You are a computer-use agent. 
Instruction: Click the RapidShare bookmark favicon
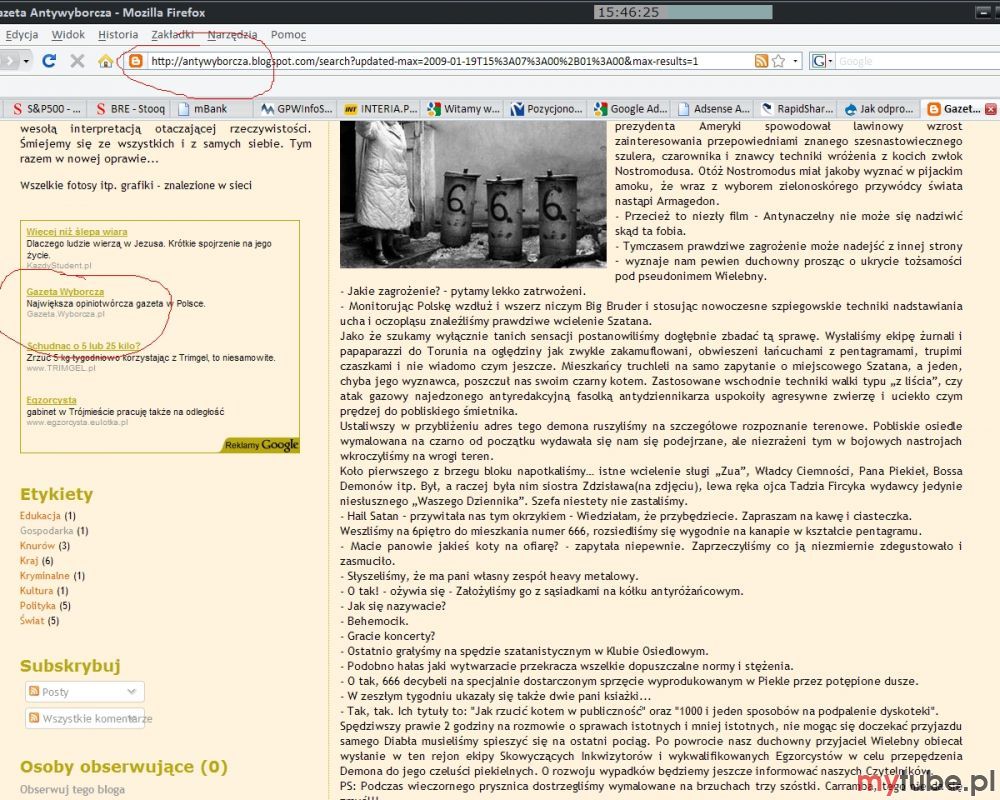point(768,109)
